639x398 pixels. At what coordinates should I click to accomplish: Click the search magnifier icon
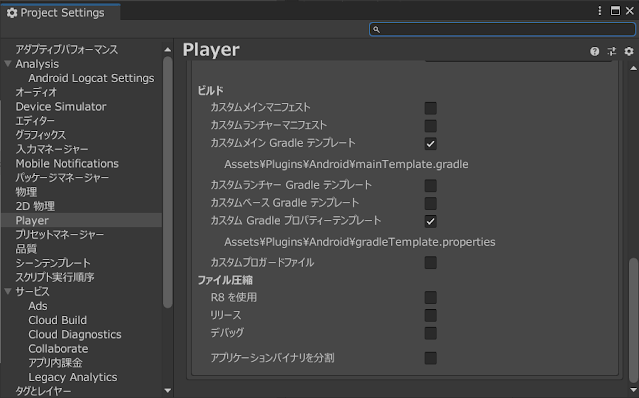(377, 29)
